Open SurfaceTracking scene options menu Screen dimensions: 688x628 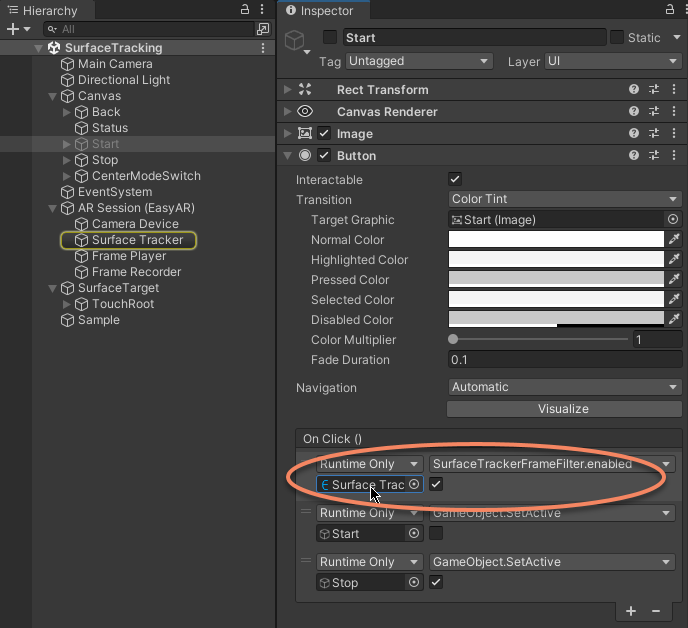[x=263, y=48]
